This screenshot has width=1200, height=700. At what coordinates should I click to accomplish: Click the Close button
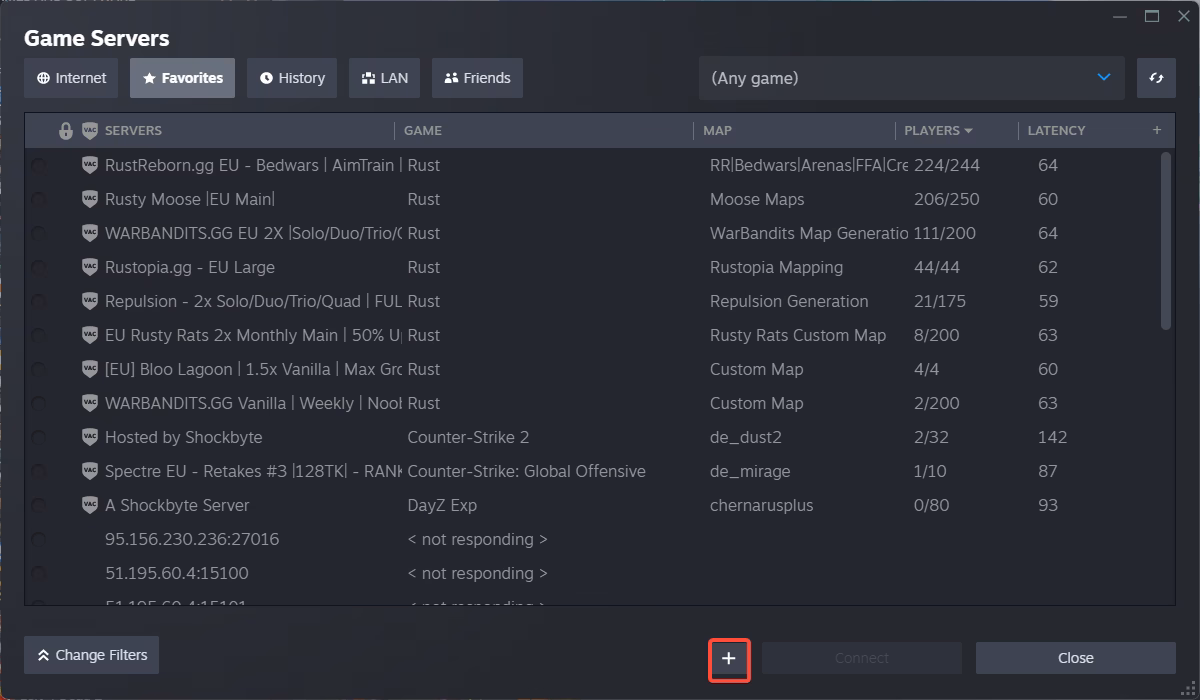1076,658
